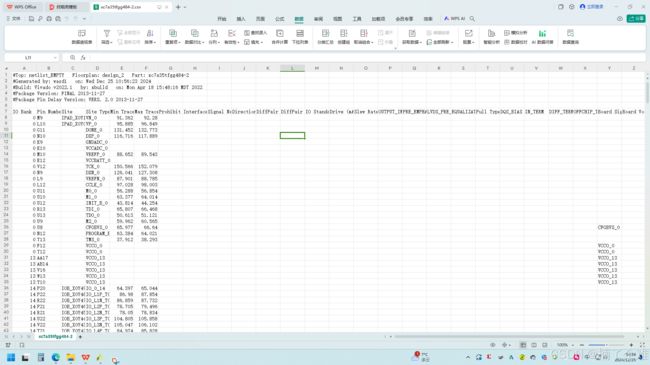The height and width of the screenshot is (365, 650).
Task: Click the Sort icon in Data ribbon
Action: pos(150,34)
